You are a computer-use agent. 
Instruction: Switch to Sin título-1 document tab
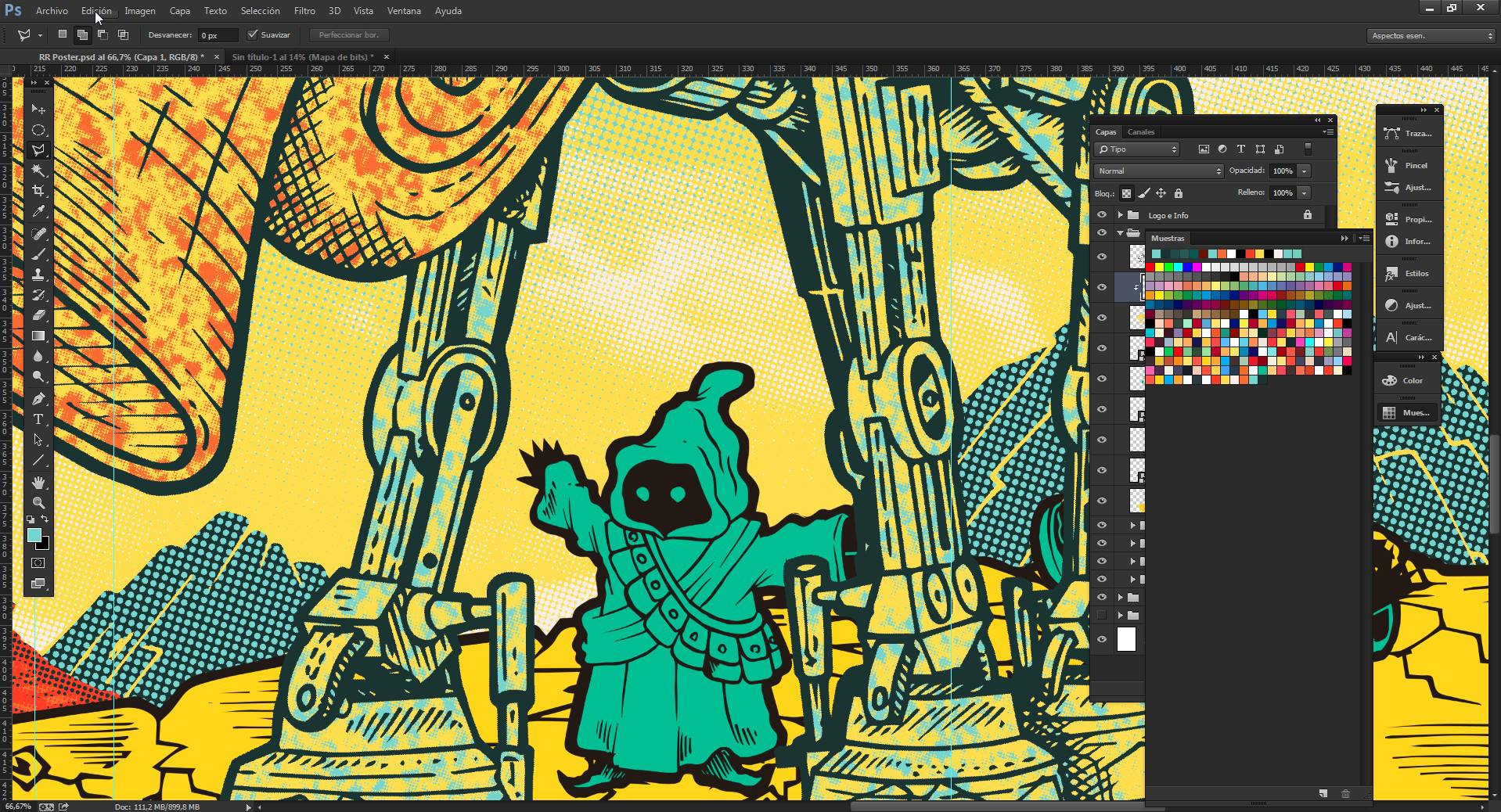(x=303, y=57)
